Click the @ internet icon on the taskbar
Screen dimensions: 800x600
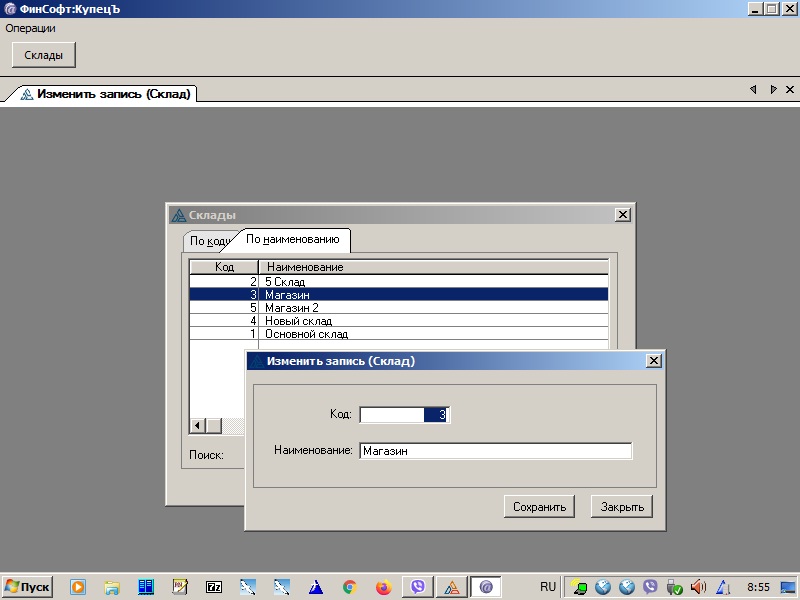click(x=487, y=587)
